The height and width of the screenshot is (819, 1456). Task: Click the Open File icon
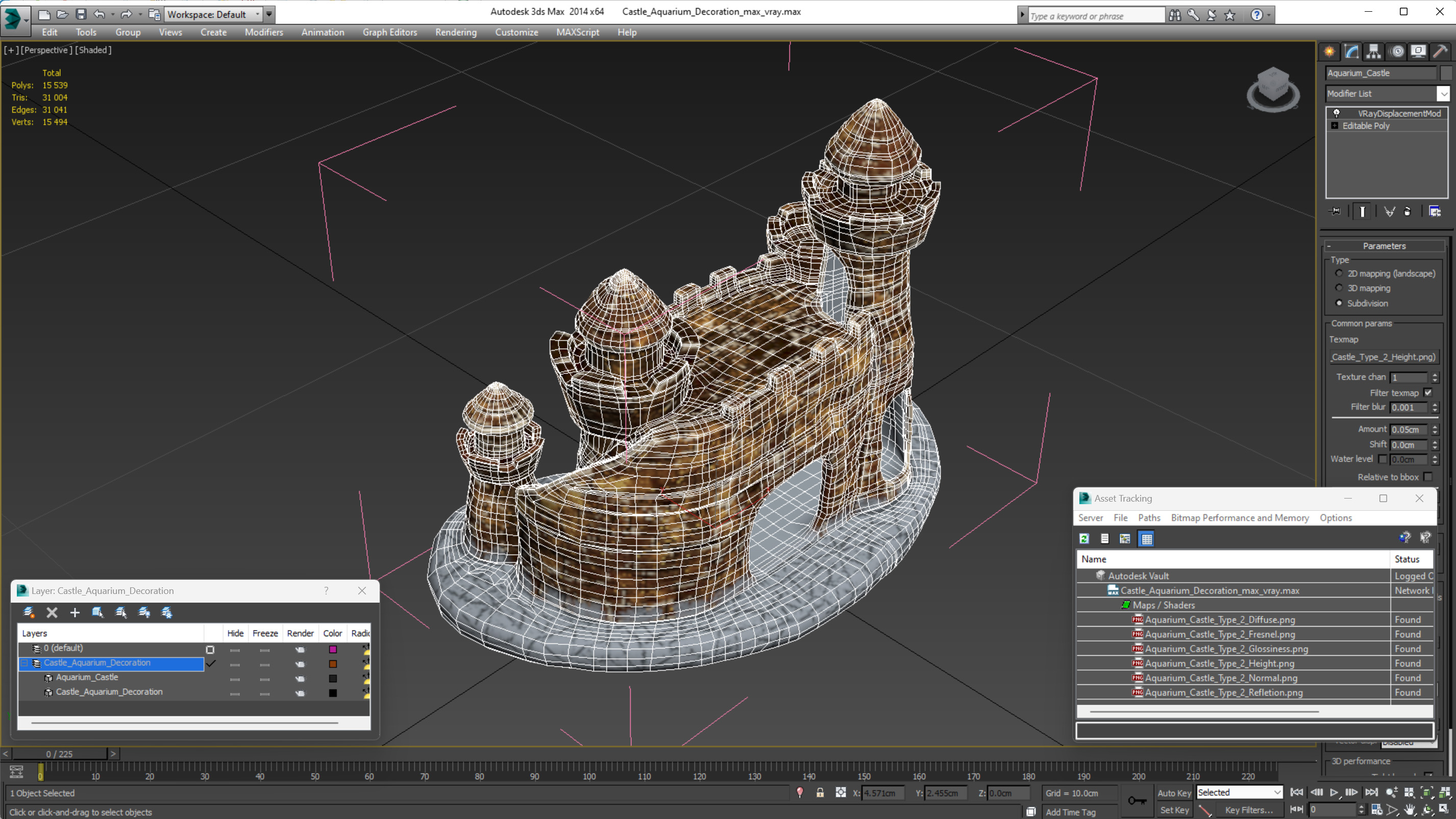pos(62,14)
